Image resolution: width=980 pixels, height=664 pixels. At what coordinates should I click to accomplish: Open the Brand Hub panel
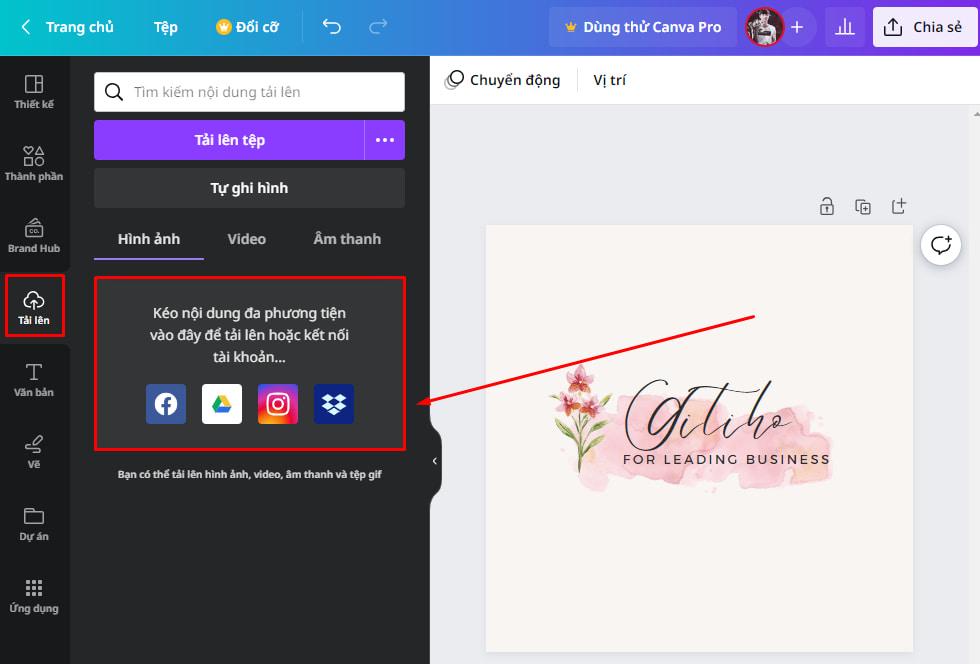point(35,232)
